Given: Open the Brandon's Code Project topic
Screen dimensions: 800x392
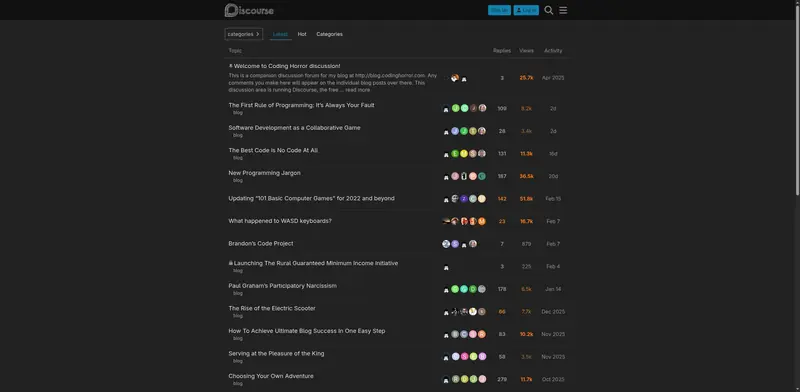Looking at the screenshot, I should (x=261, y=243).
